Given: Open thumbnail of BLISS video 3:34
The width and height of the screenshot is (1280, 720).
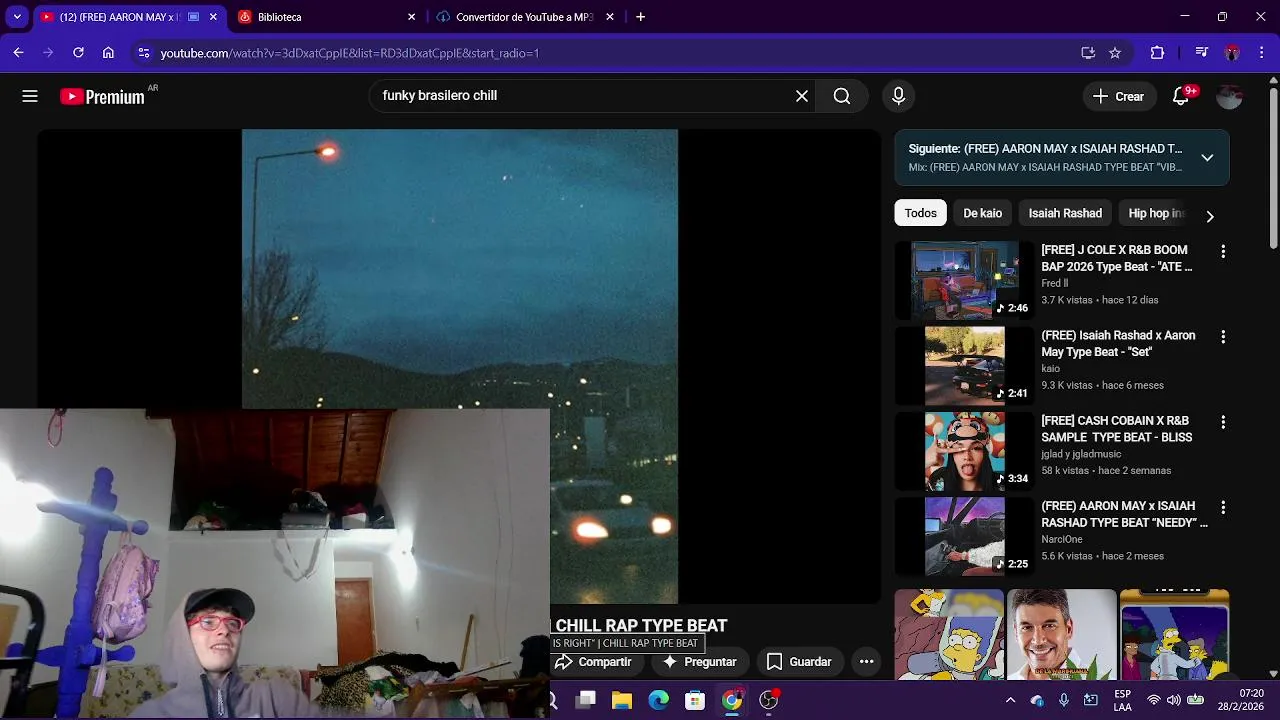Looking at the screenshot, I should point(965,451).
